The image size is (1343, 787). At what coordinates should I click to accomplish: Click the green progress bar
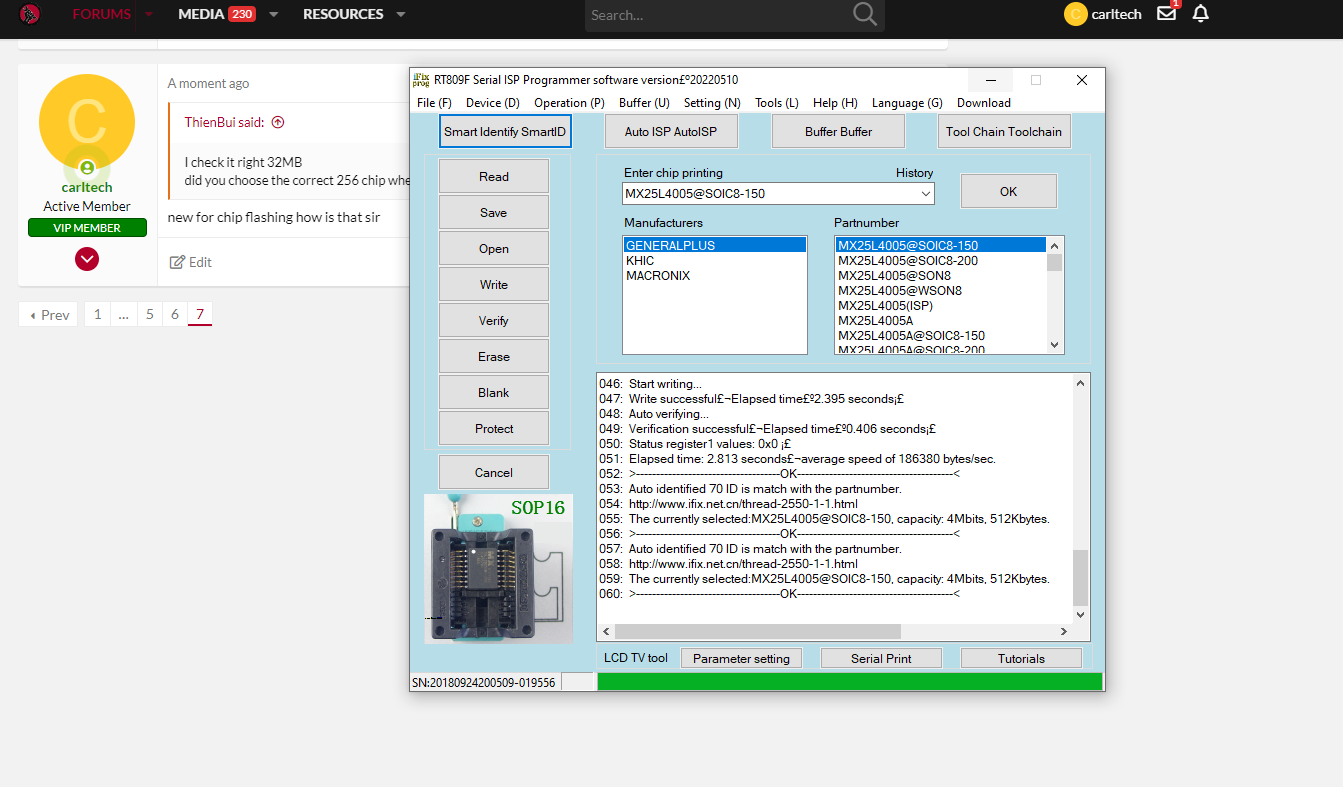pos(849,681)
